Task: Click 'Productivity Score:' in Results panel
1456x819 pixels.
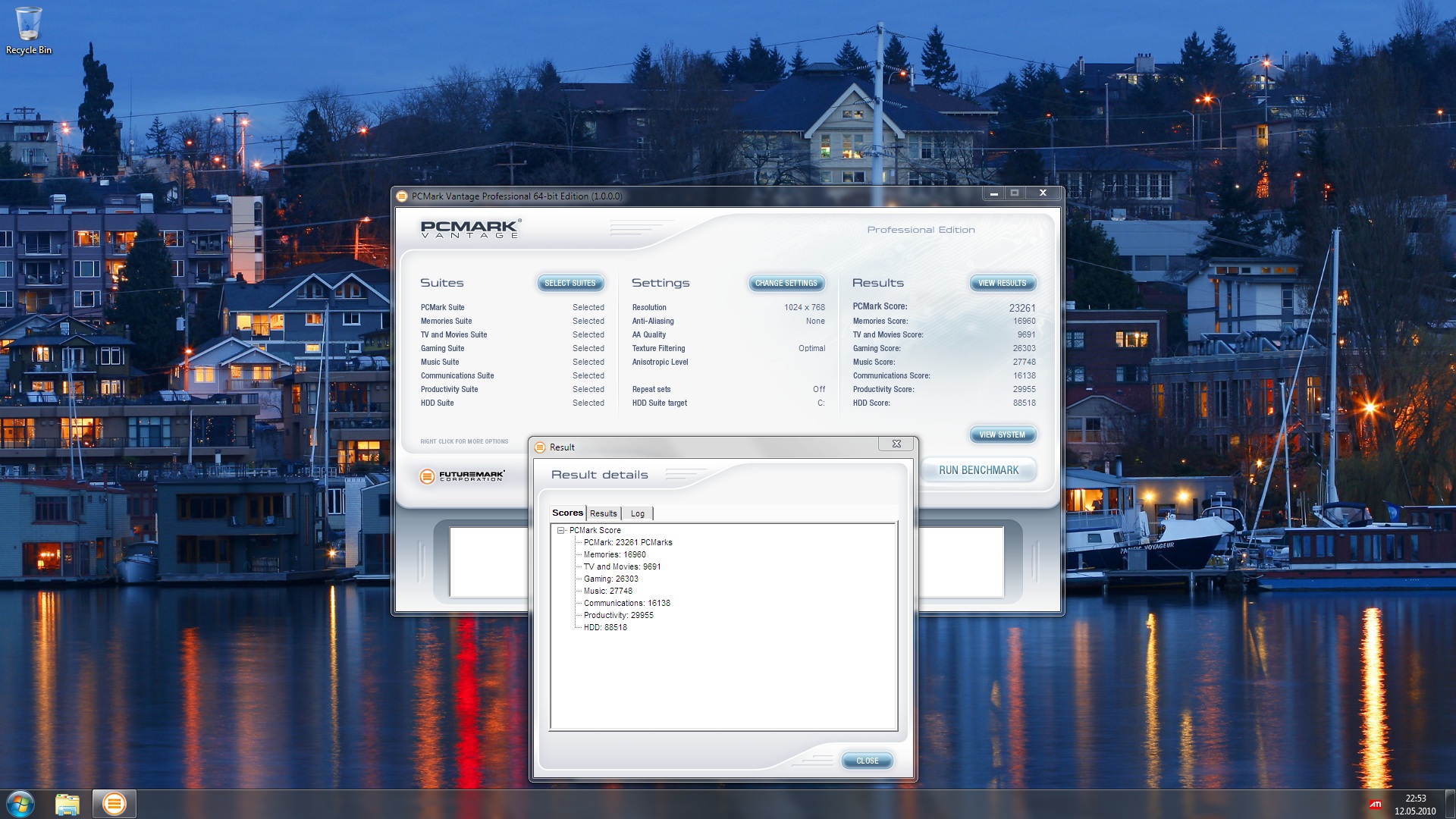Action: click(x=883, y=390)
